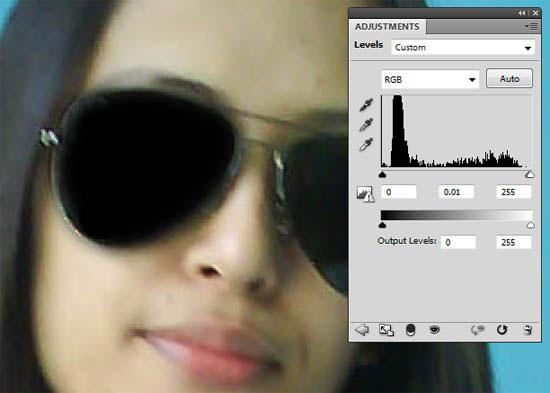The height and width of the screenshot is (393, 550).
Task: Click the return to adjustment list arrow
Action: (x=362, y=330)
